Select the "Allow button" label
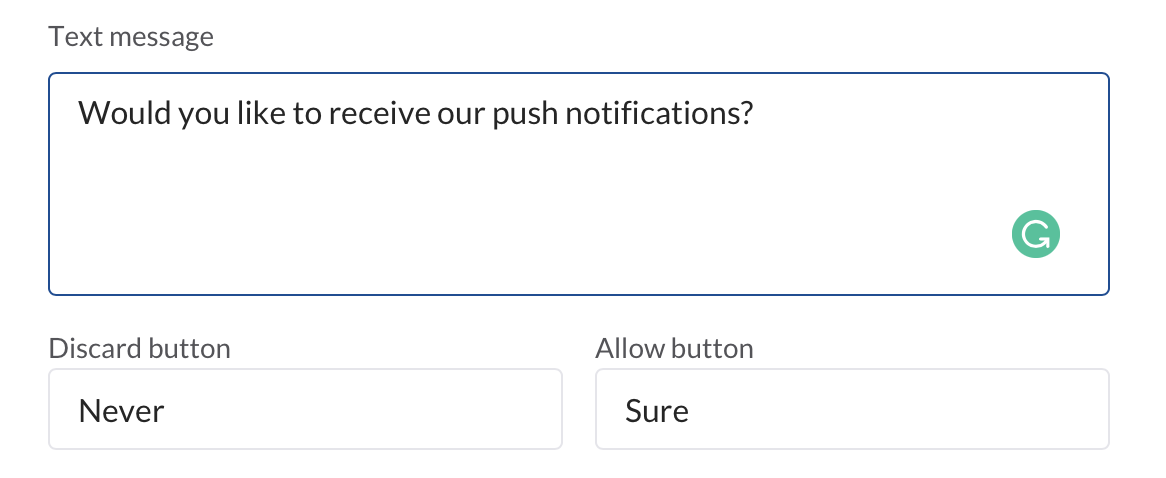The height and width of the screenshot is (478, 1166). (674, 348)
